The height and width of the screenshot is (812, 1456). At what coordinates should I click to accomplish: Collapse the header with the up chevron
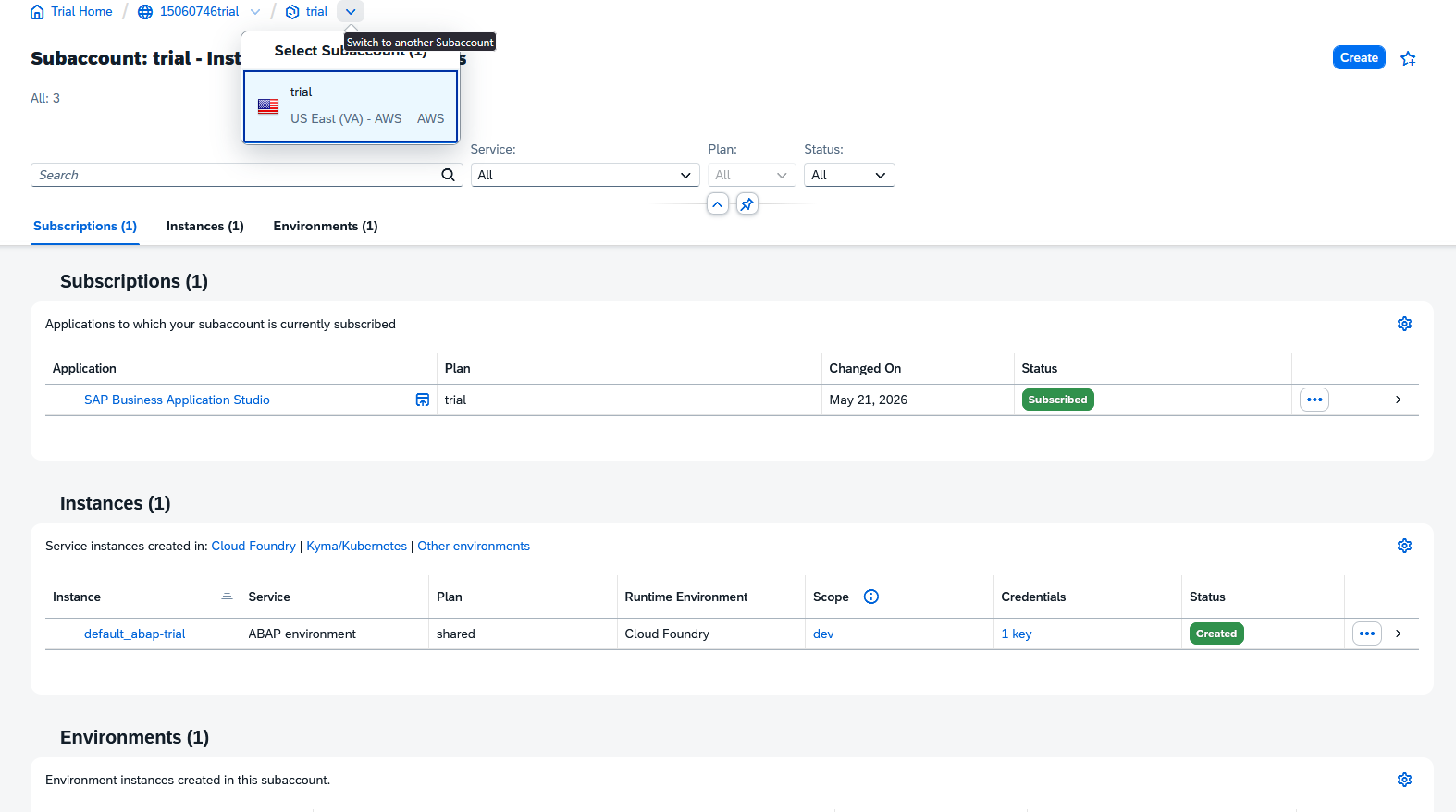point(718,203)
